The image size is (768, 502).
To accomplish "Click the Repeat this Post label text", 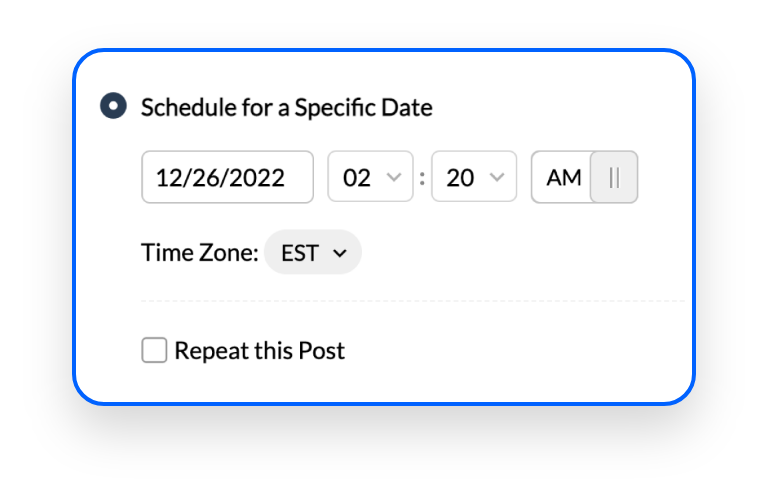I will click(x=260, y=351).
